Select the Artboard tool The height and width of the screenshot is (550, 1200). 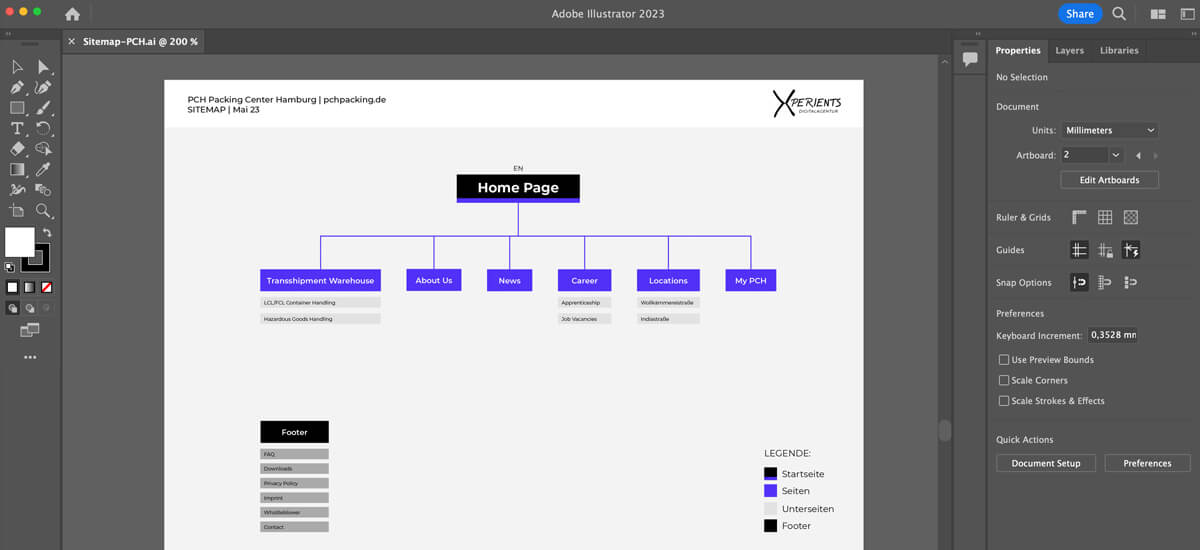coord(17,211)
